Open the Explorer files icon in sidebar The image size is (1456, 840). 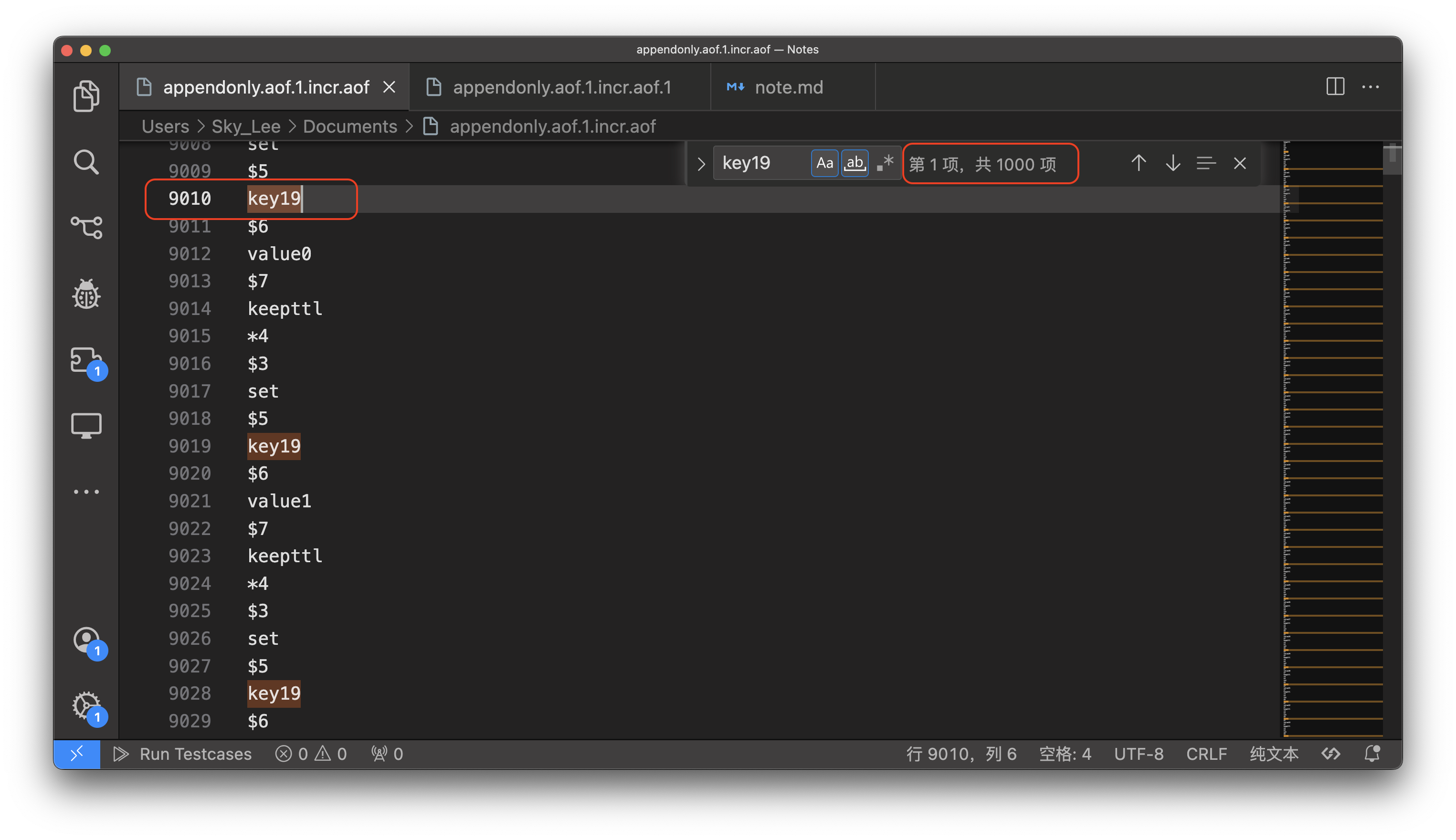[86, 96]
